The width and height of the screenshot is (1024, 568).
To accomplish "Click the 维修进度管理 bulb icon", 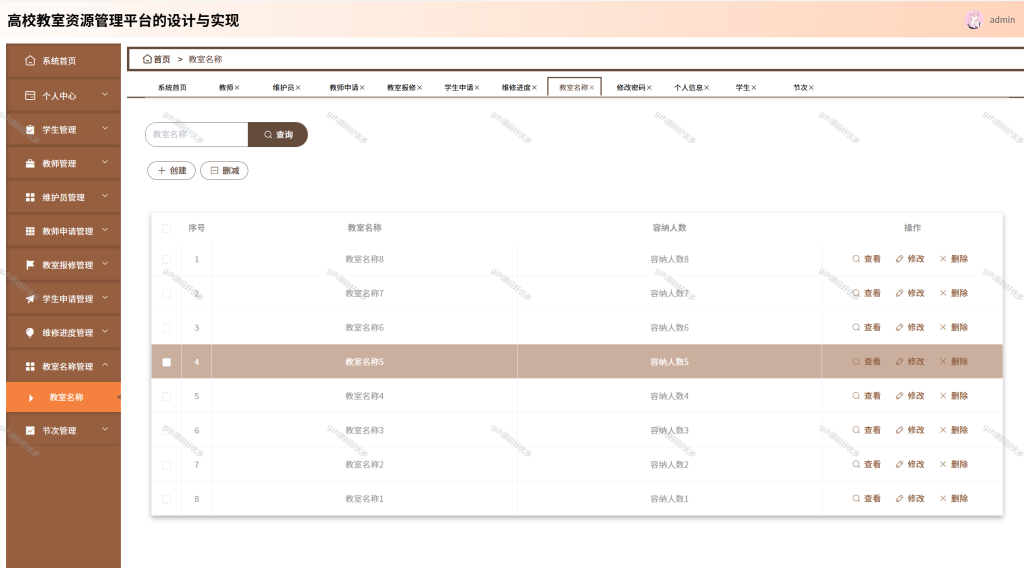I will pyautogui.click(x=30, y=332).
